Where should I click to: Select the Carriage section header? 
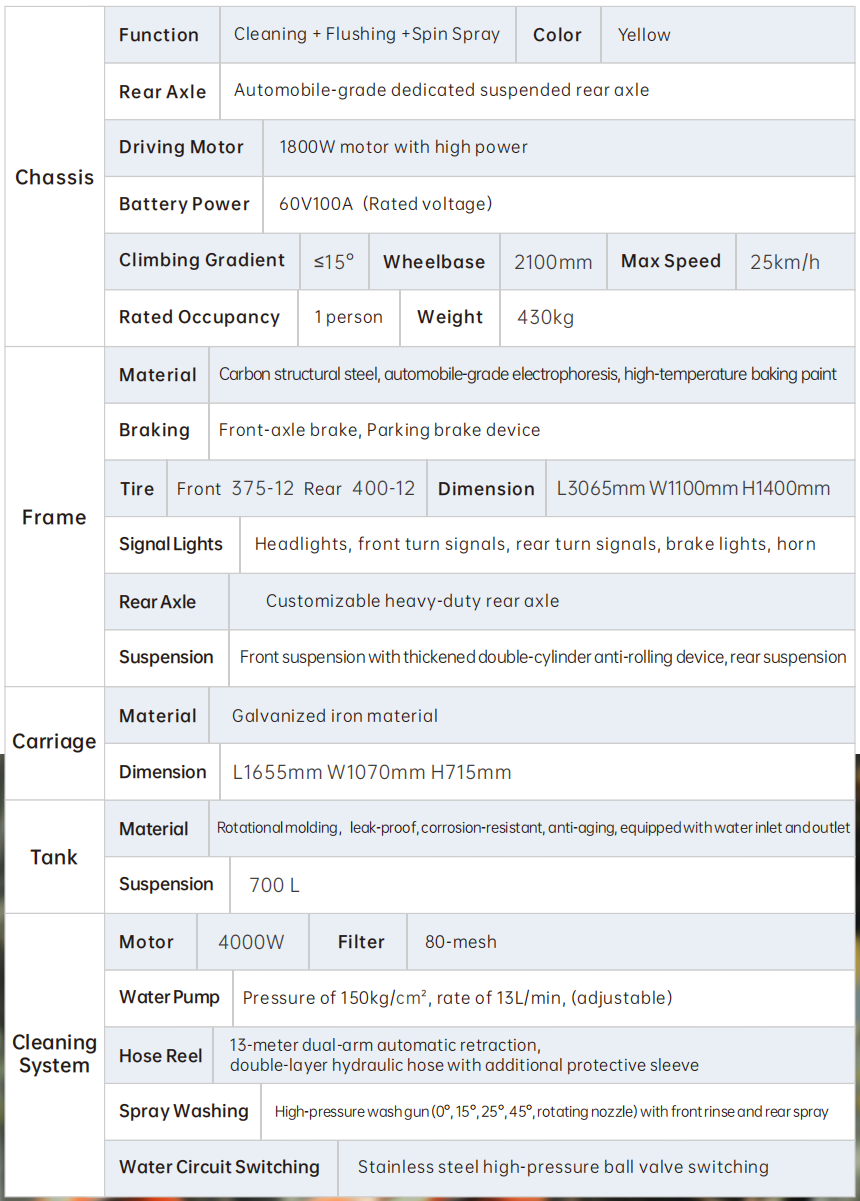(x=54, y=742)
